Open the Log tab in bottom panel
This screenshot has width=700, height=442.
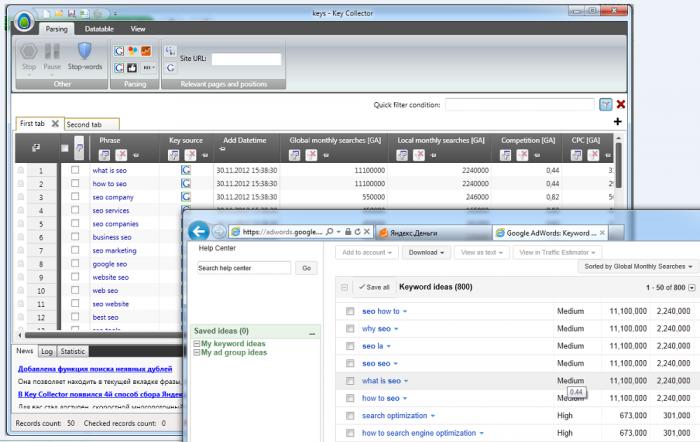tap(47, 351)
